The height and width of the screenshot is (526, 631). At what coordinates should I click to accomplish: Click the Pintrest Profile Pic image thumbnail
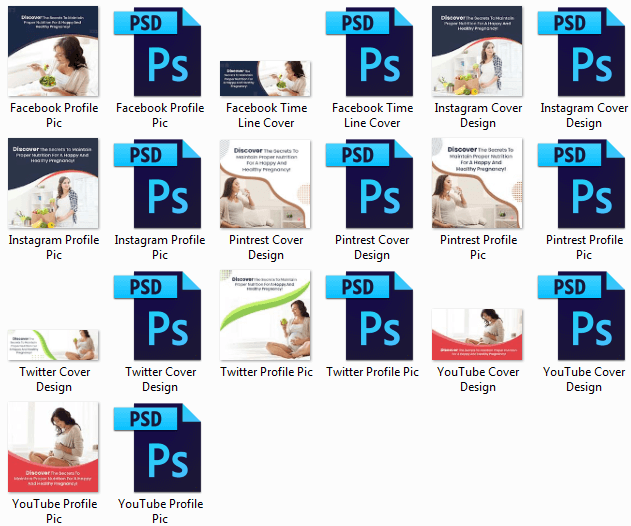[477, 183]
